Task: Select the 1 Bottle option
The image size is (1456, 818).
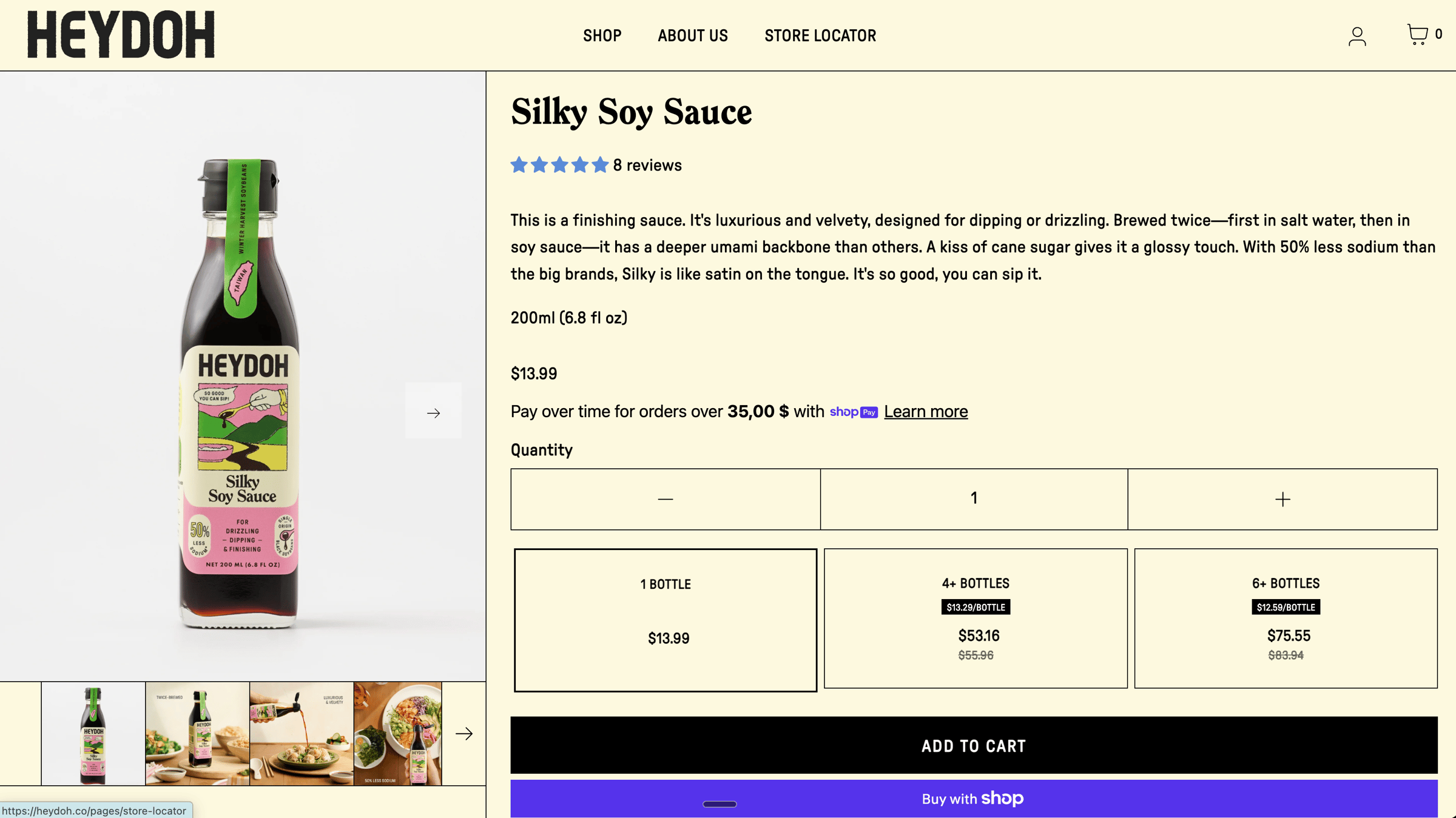Action: pyautogui.click(x=666, y=620)
